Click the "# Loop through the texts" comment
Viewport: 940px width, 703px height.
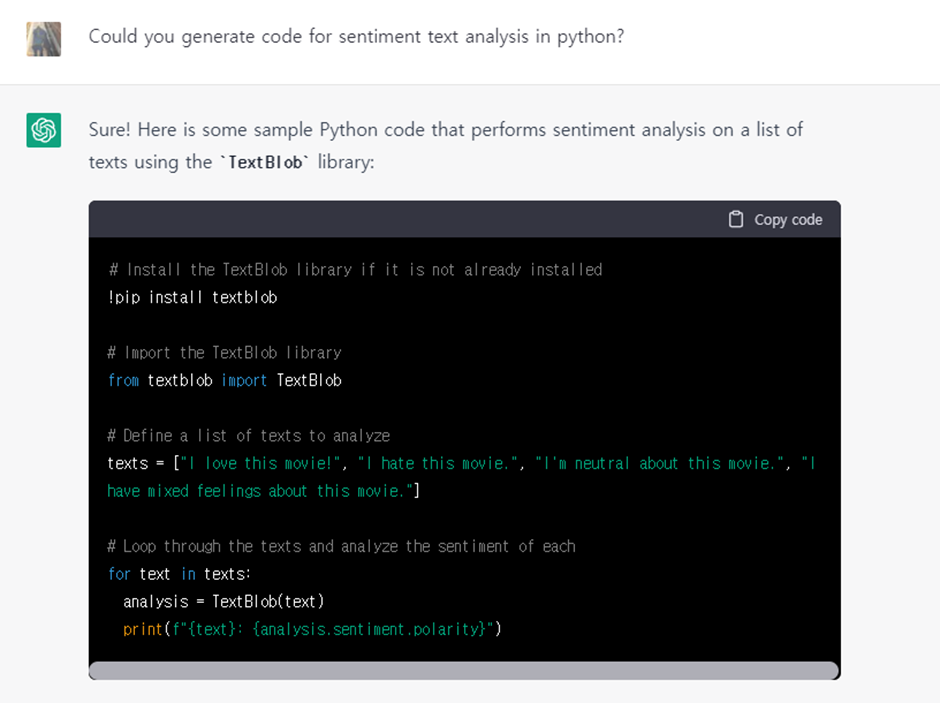click(341, 546)
